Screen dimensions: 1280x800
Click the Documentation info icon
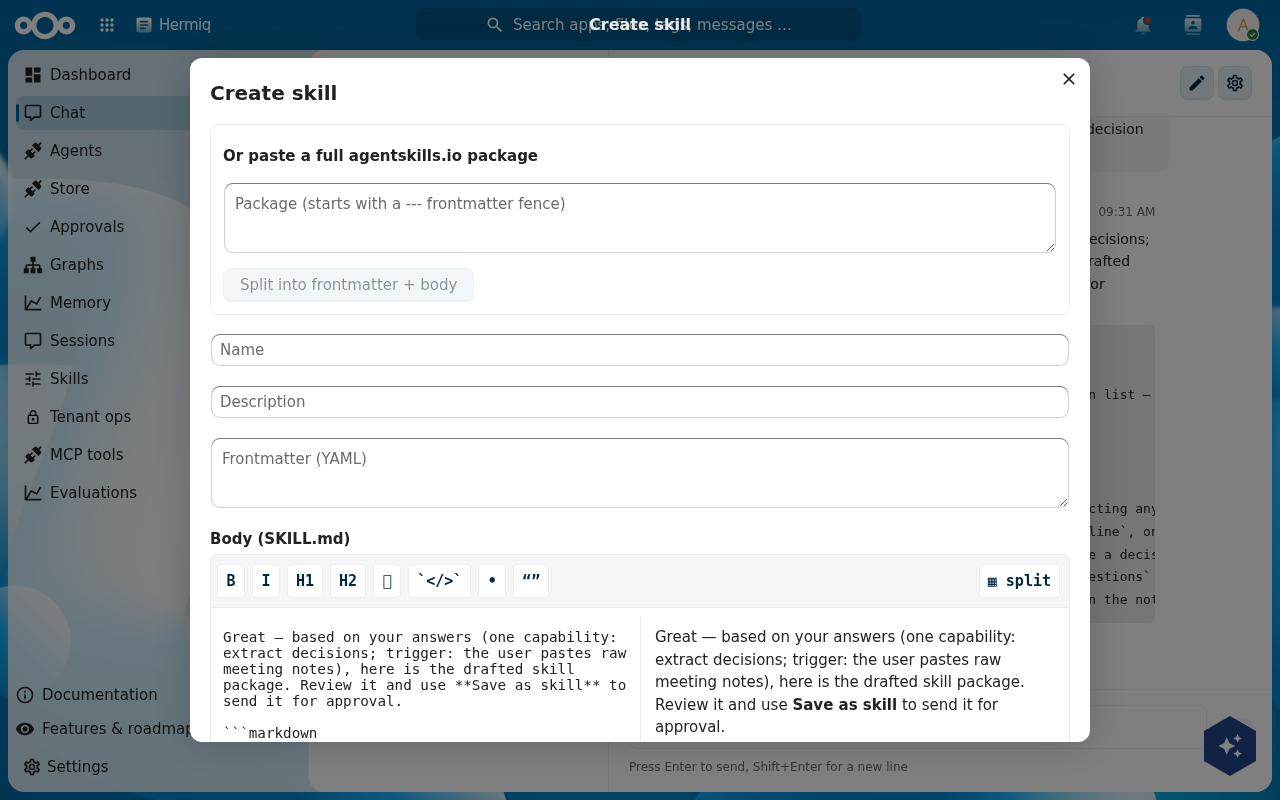point(25,695)
